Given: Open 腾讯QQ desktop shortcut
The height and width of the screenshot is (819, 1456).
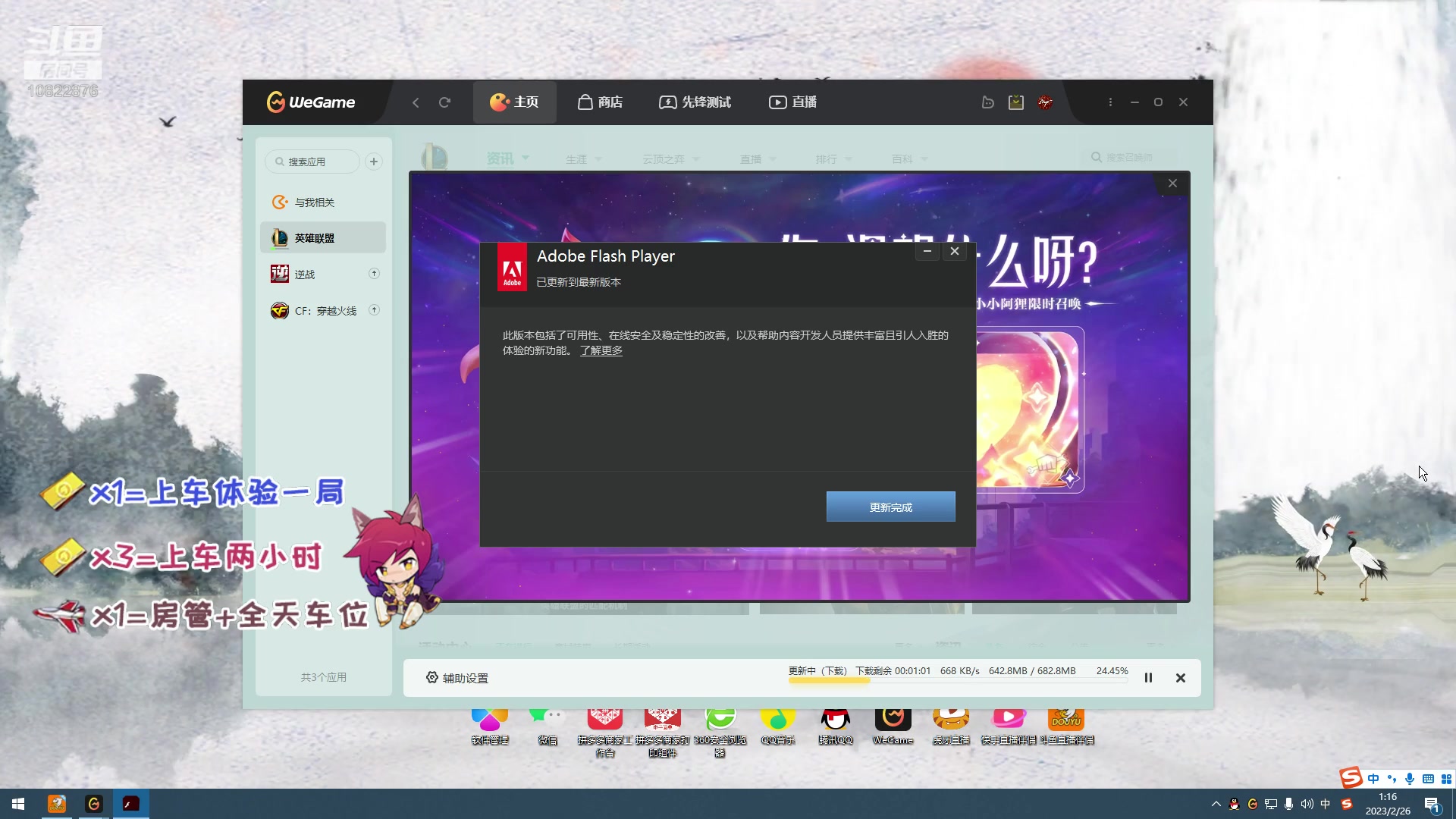Looking at the screenshot, I should pos(836,726).
